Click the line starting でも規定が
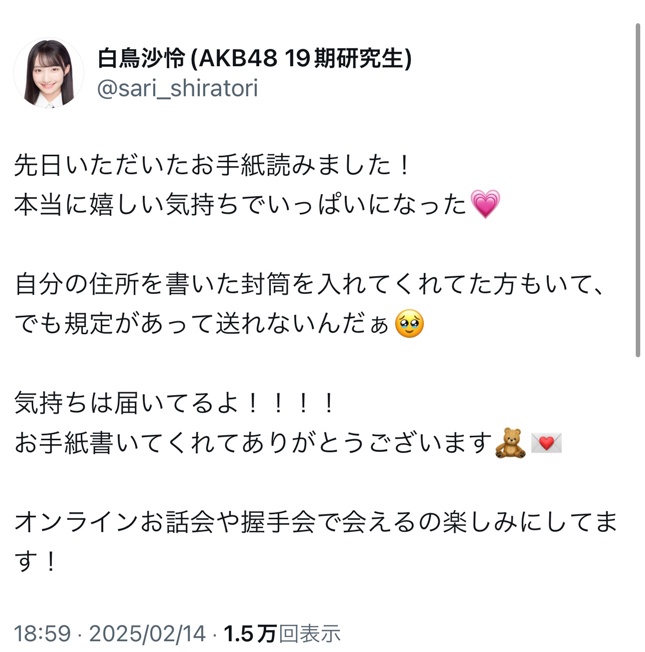 click(x=219, y=324)
